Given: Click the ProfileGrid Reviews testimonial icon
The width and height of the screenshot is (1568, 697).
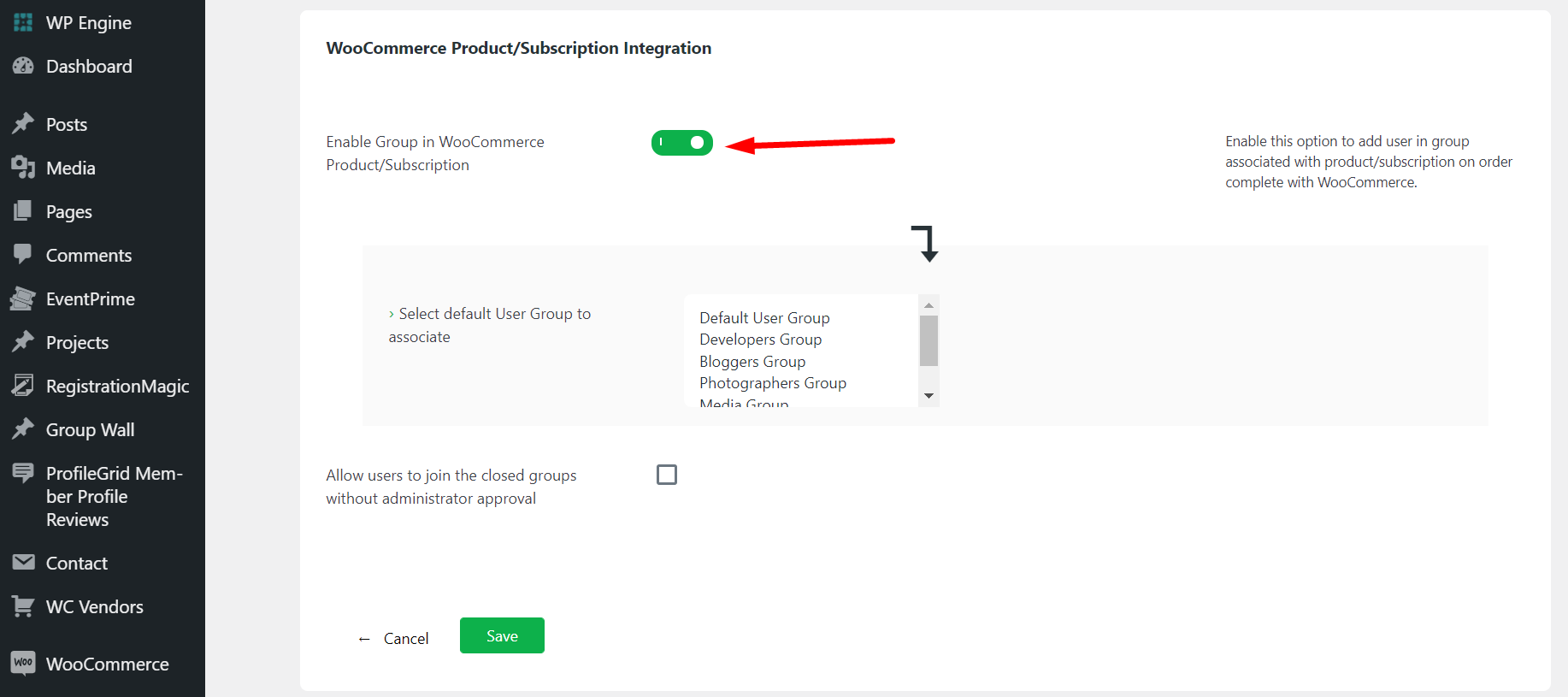Looking at the screenshot, I should point(23,473).
